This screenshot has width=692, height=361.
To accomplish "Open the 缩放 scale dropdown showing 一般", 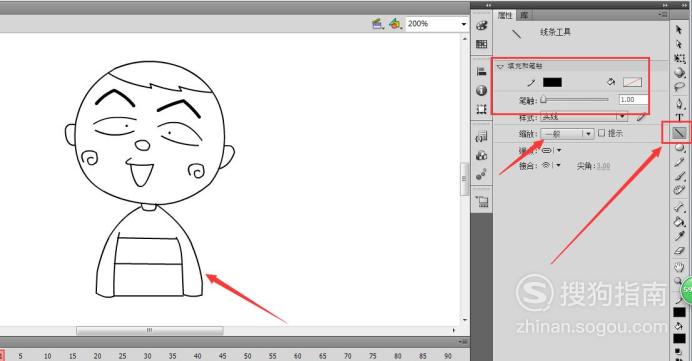I will click(567, 134).
